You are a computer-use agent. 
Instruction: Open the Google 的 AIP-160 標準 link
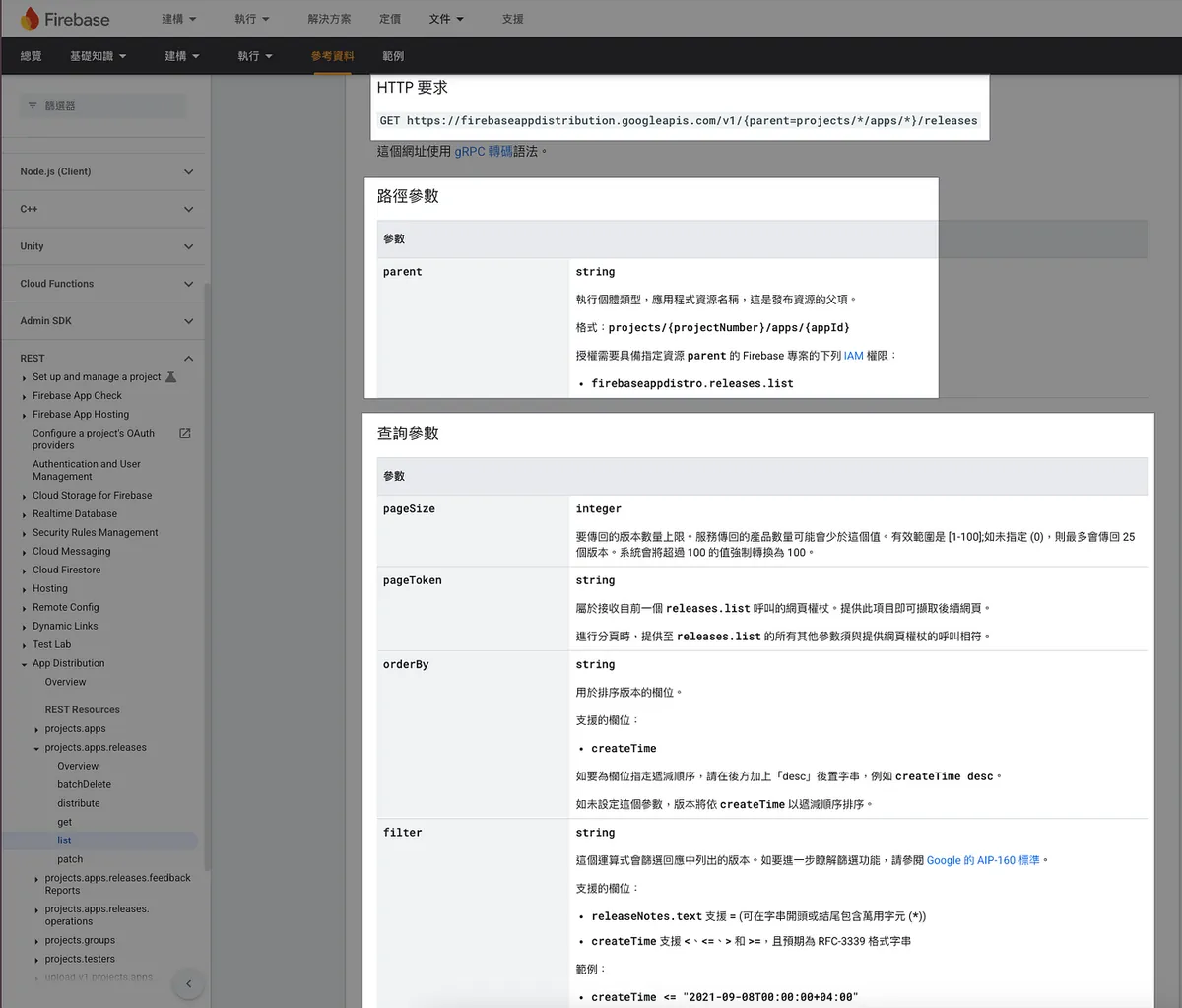point(982,860)
